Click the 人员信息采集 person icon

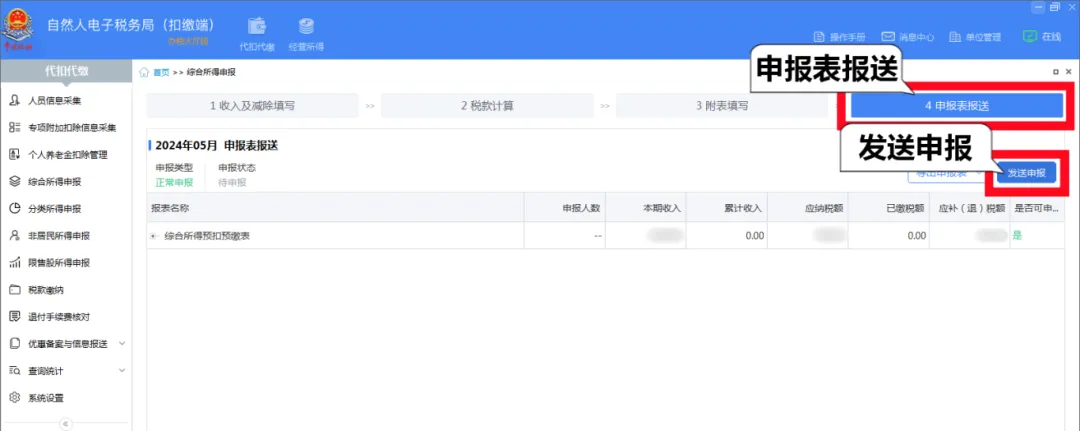[14, 101]
